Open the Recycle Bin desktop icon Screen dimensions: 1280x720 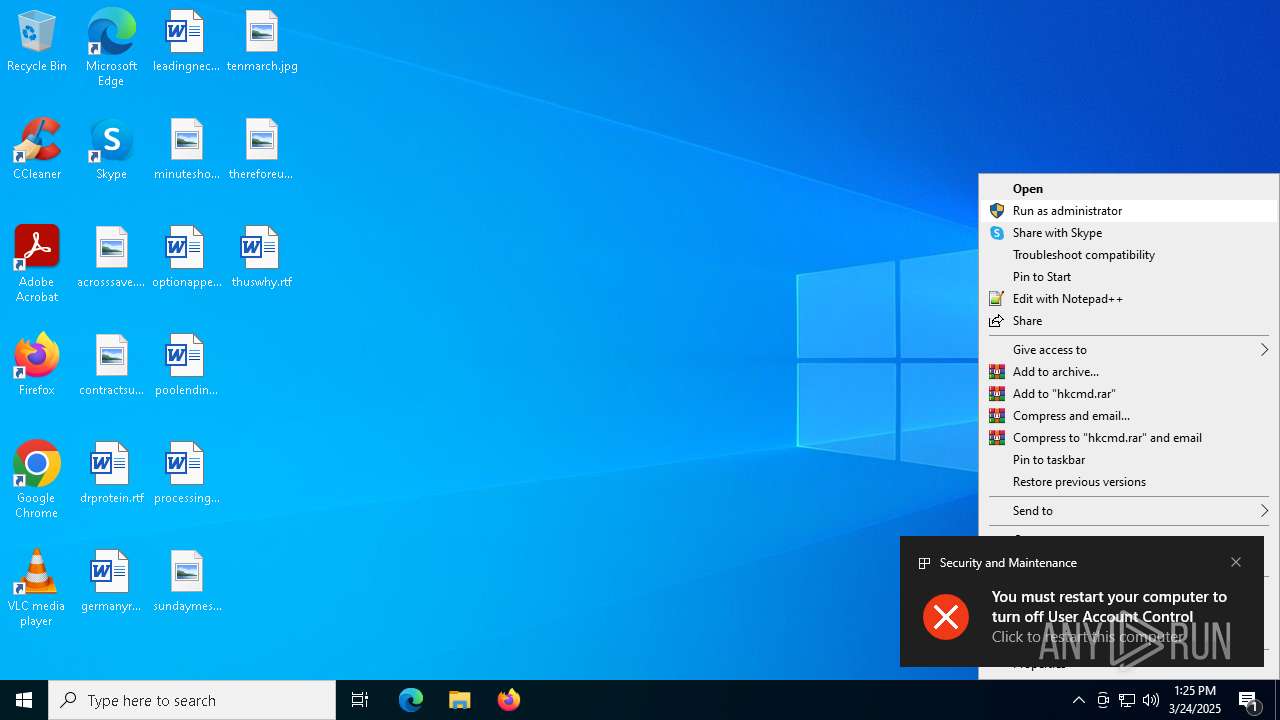(37, 42)
